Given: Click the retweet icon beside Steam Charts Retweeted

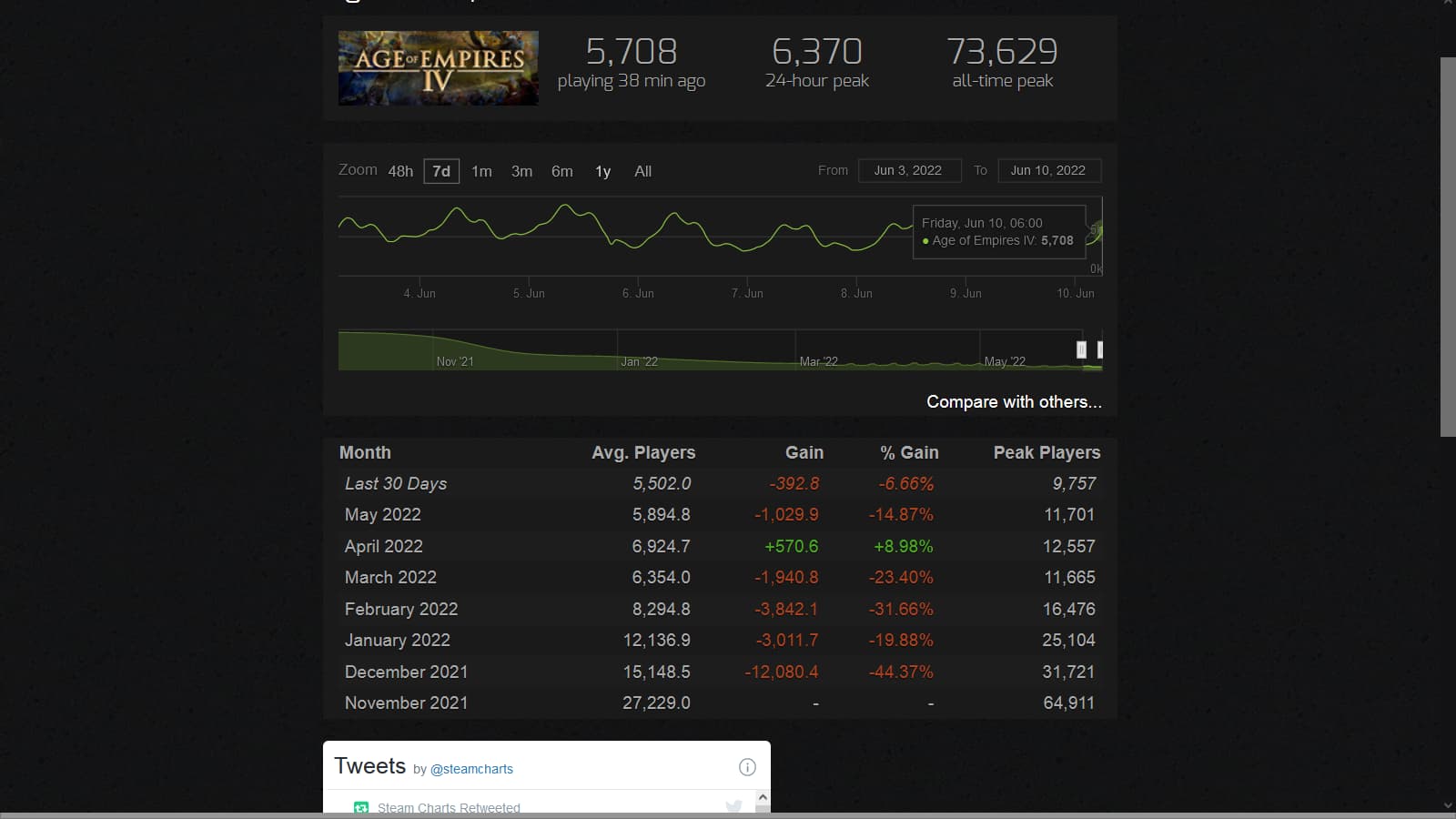Looking at the screenshot, I should pos(361,807).
